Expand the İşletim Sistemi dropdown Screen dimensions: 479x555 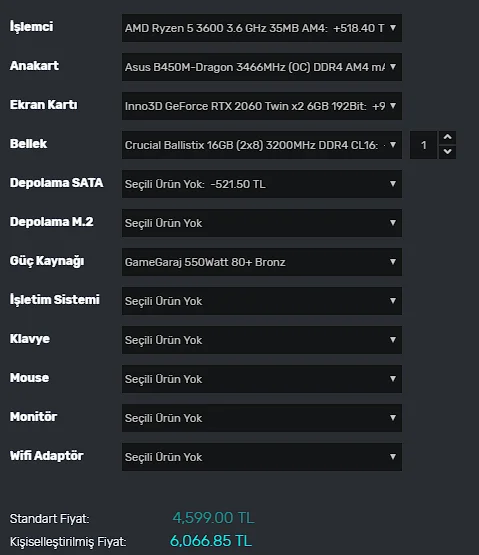[x=262, y=301]
